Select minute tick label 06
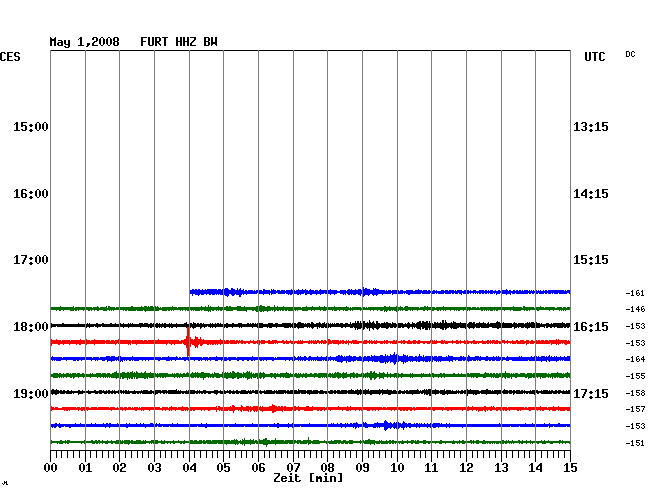 click(258, 468)
